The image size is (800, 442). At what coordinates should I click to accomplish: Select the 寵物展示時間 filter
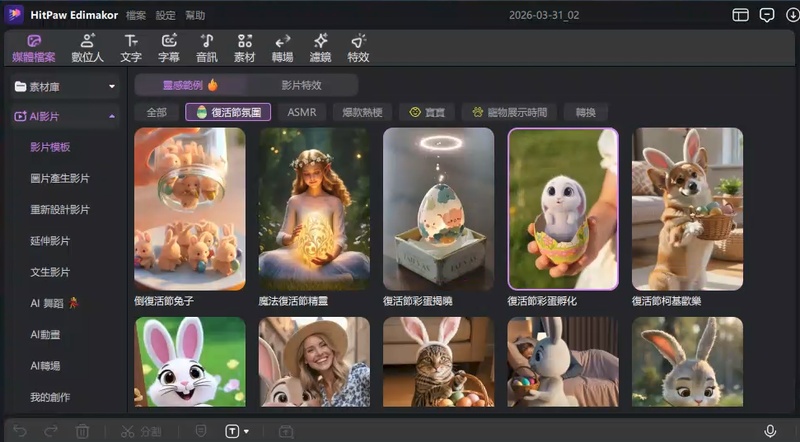click(509, 112)
